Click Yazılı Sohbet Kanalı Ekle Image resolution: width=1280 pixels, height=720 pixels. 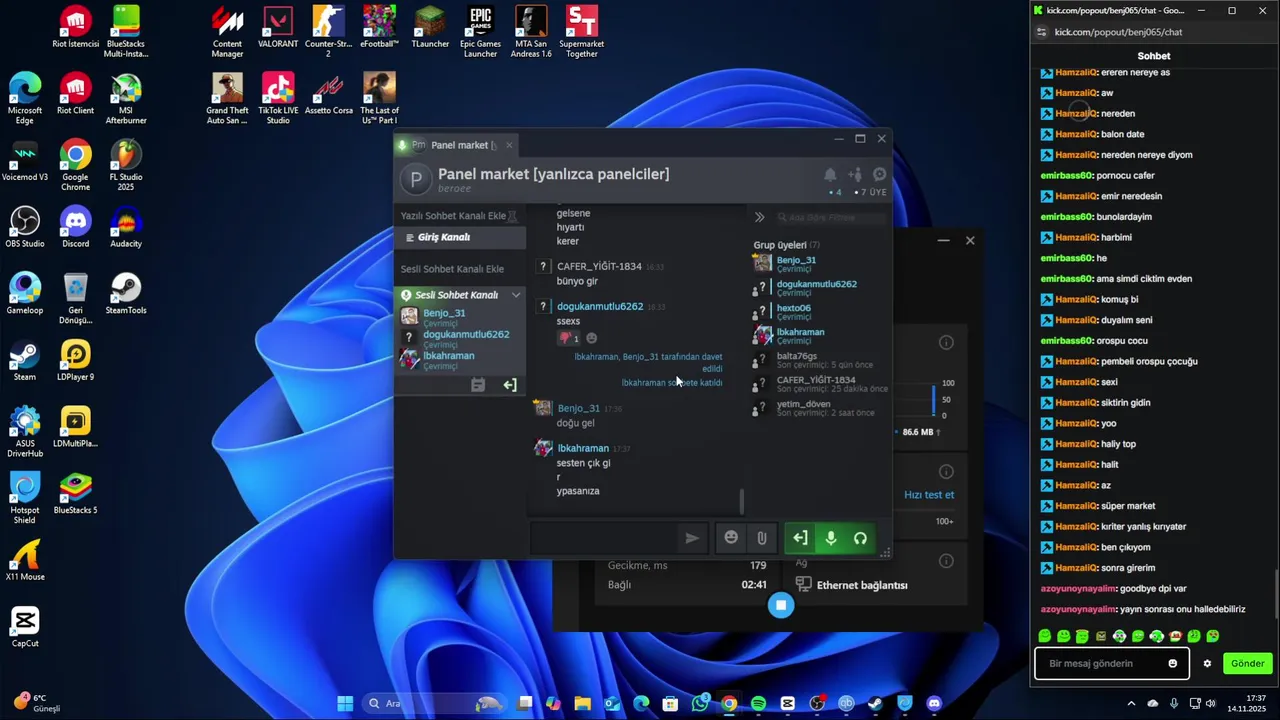coord(452,215)
